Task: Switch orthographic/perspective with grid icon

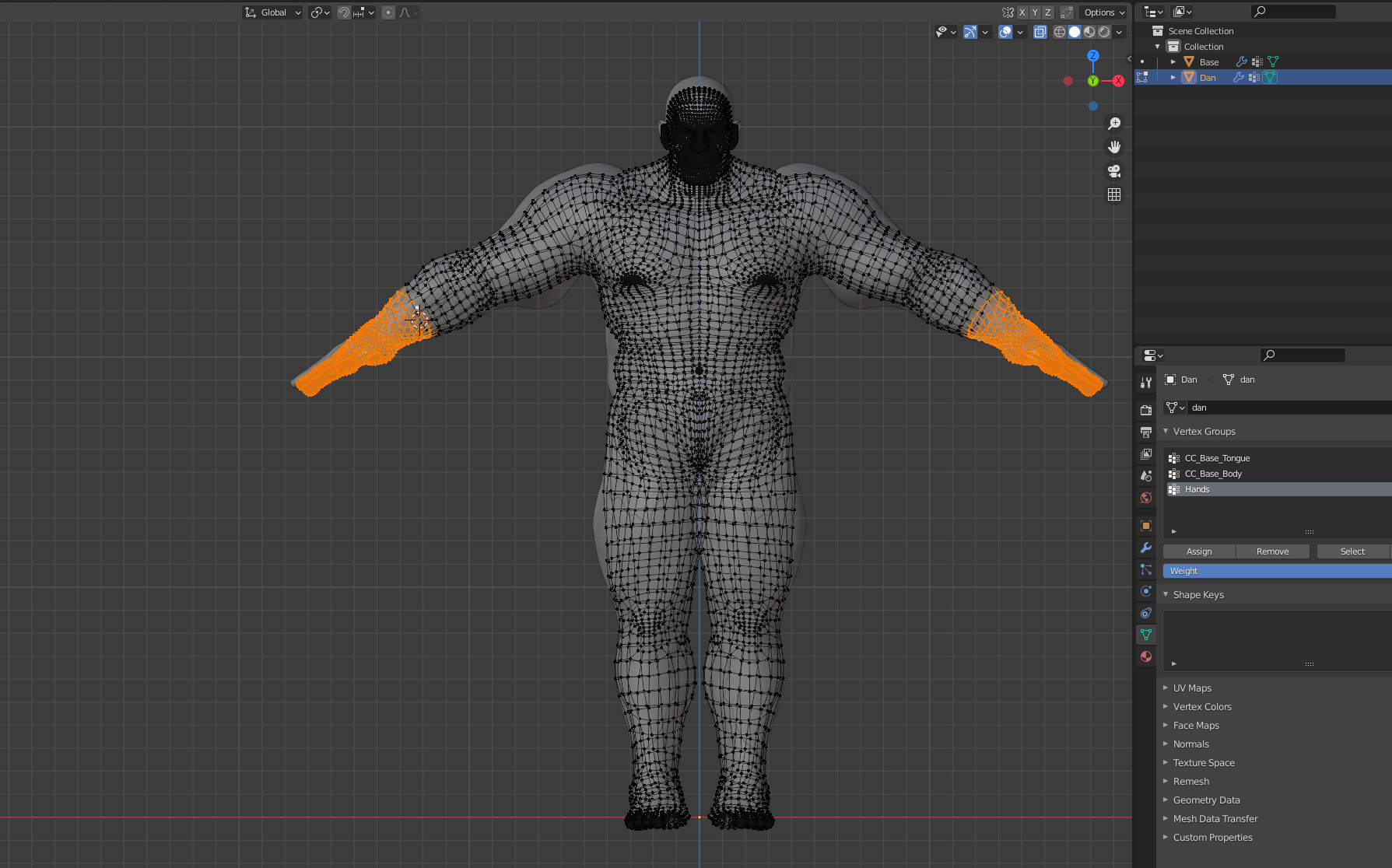Action: click(1114, 194)
